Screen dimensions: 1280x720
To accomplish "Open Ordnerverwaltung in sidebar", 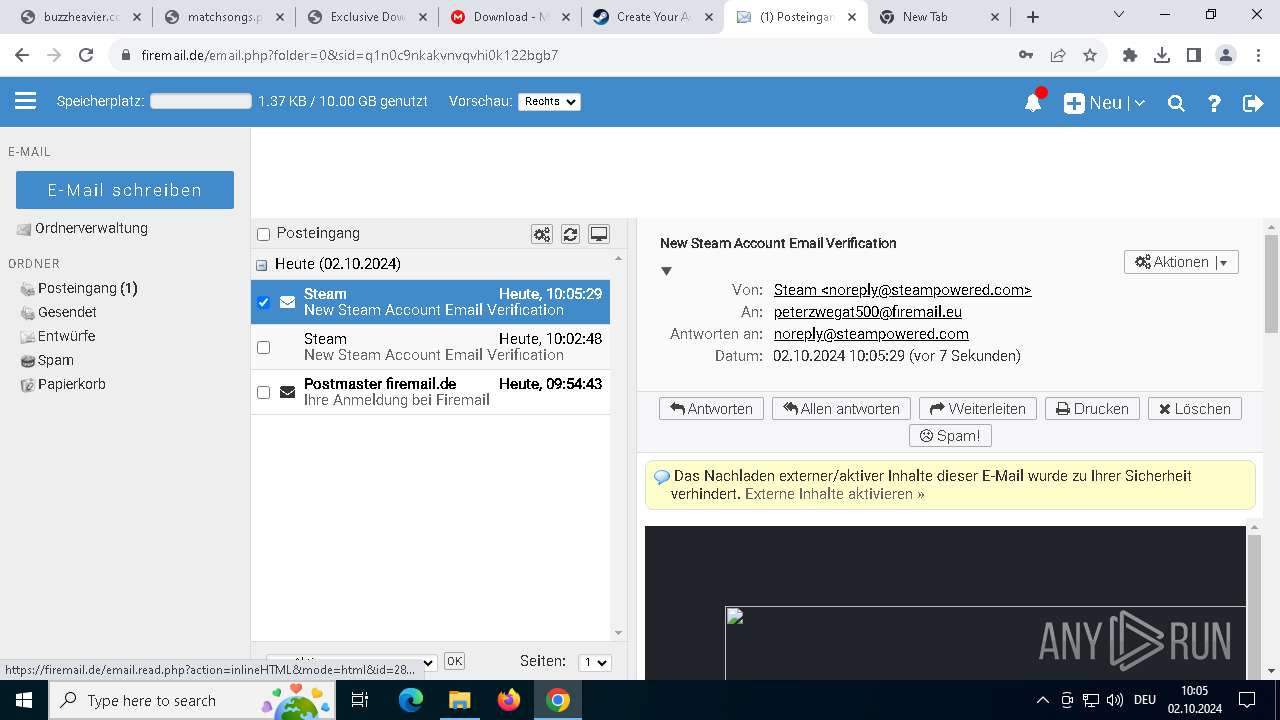I will [x=91, y=228].
